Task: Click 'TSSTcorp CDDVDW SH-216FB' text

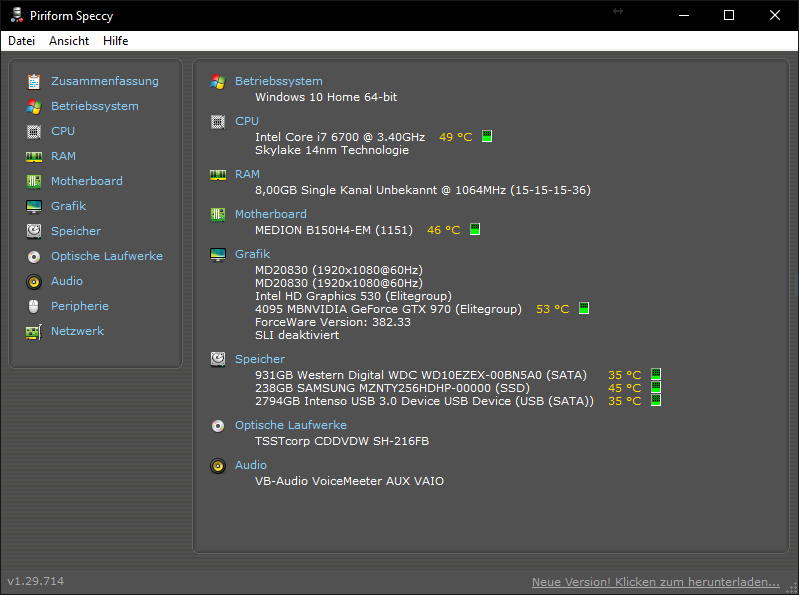Action: (342, 441)
